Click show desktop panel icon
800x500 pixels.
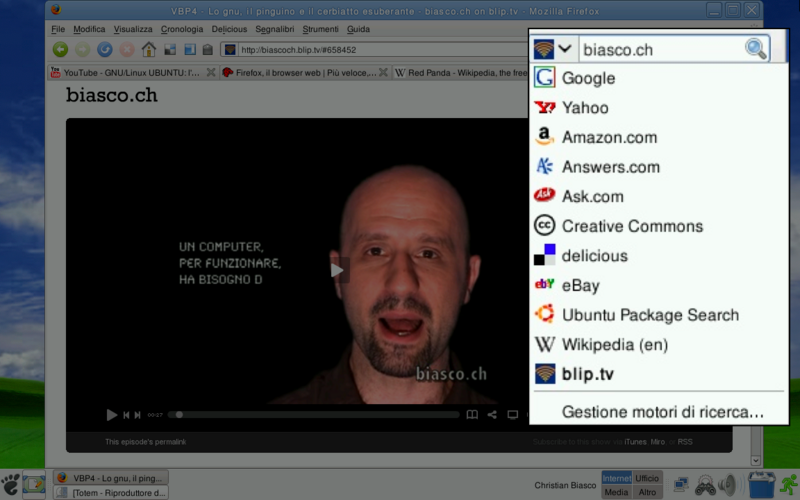click(34, 484)
